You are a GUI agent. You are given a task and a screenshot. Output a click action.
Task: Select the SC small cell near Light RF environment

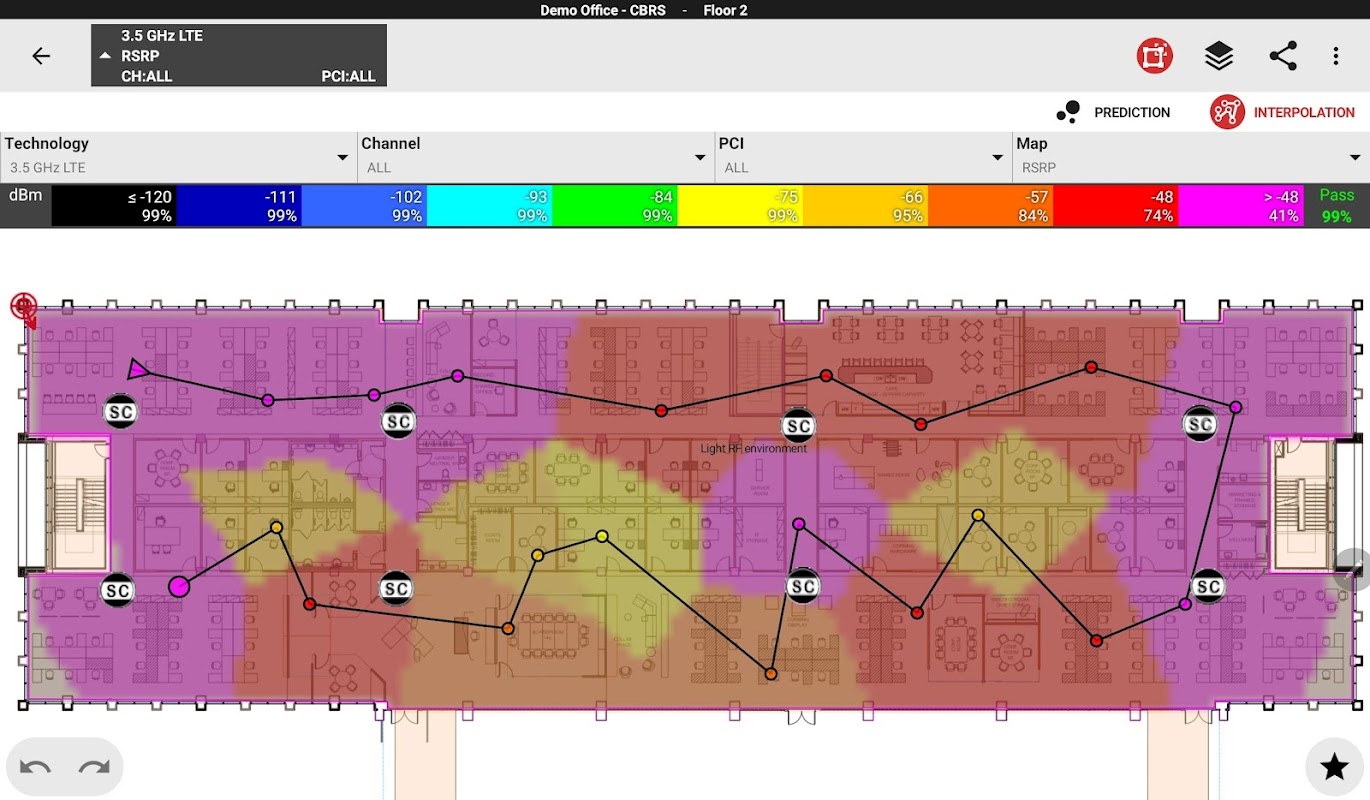click(x=797, y=426)
